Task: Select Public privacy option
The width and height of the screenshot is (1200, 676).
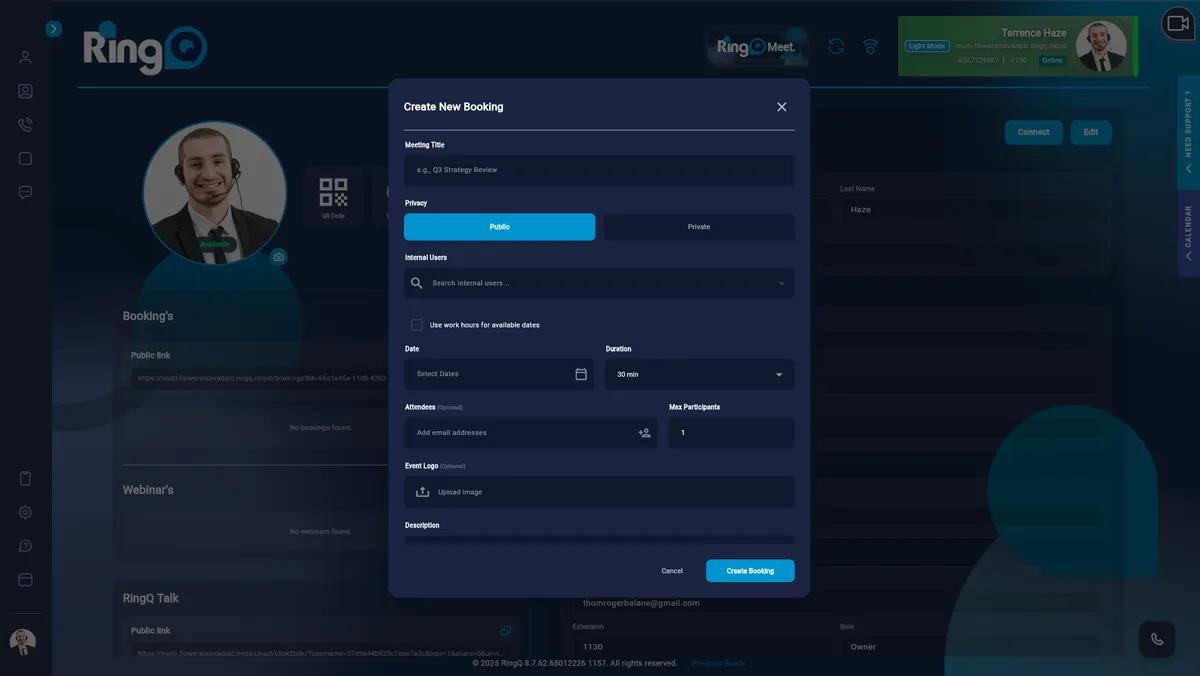Action: [499, 227]
